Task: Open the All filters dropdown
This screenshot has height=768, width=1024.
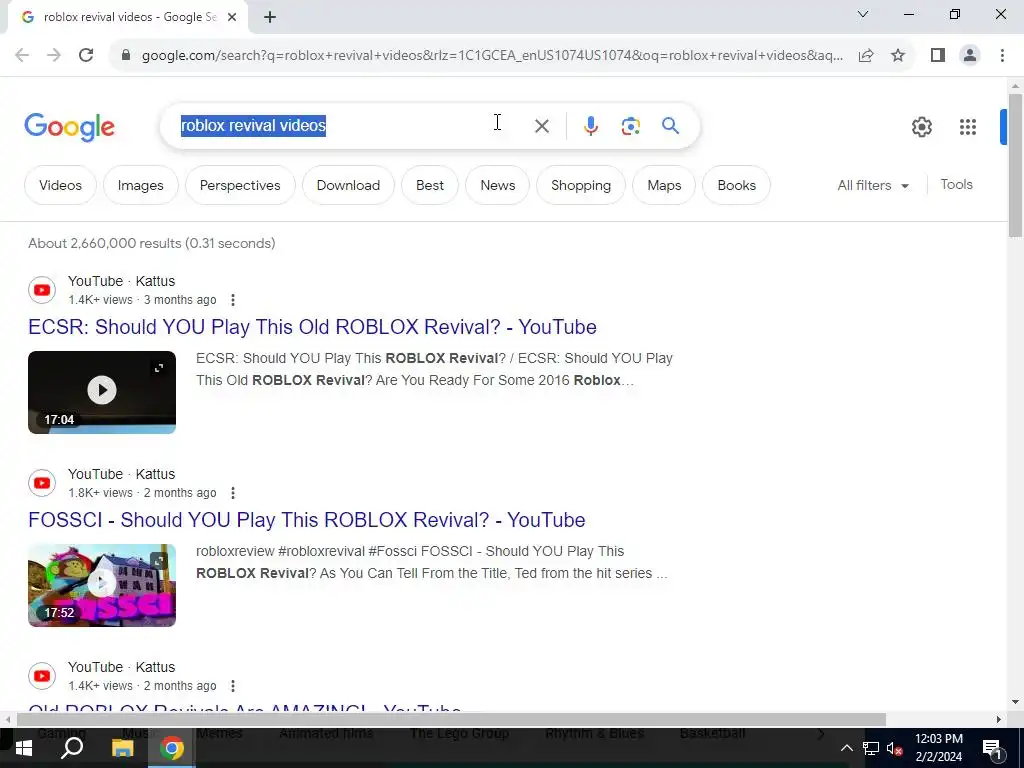Action: [x=873, y=185]
